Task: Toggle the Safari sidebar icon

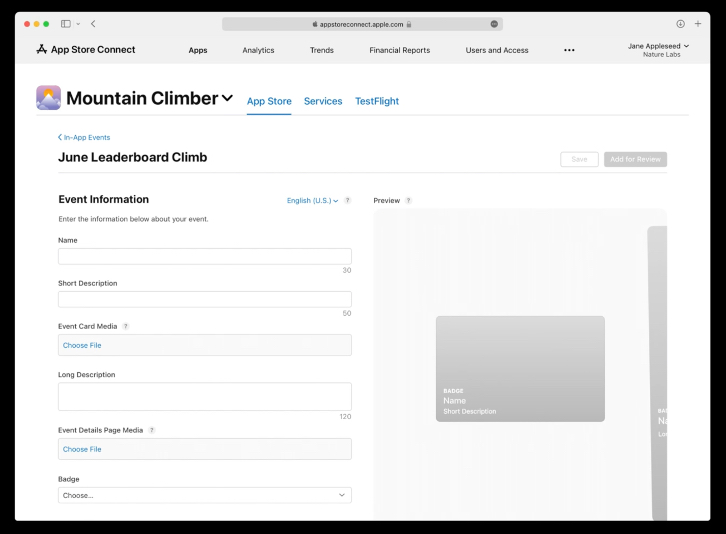Action: click(x=66, y=24)
